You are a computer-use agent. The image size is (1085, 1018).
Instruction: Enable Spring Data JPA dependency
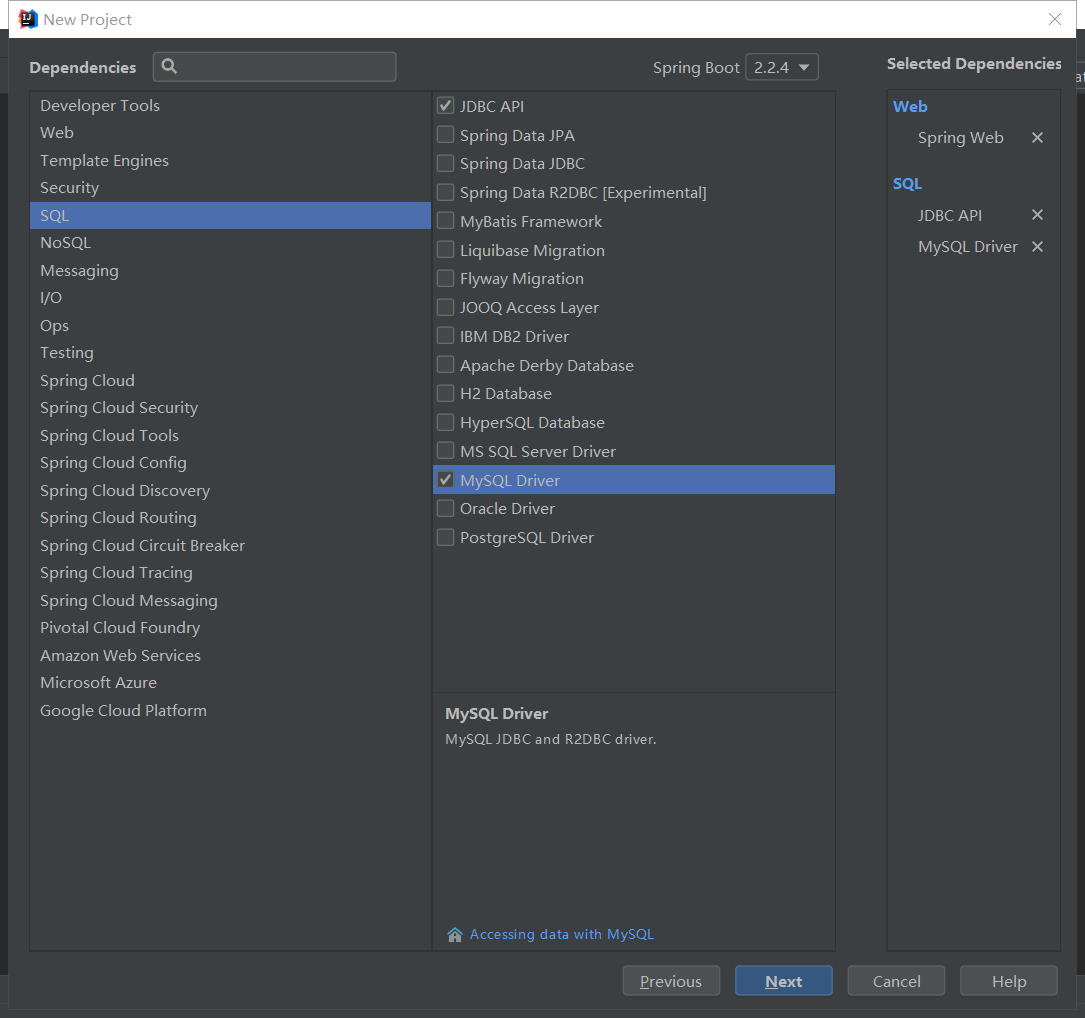[x=445, y=135]
